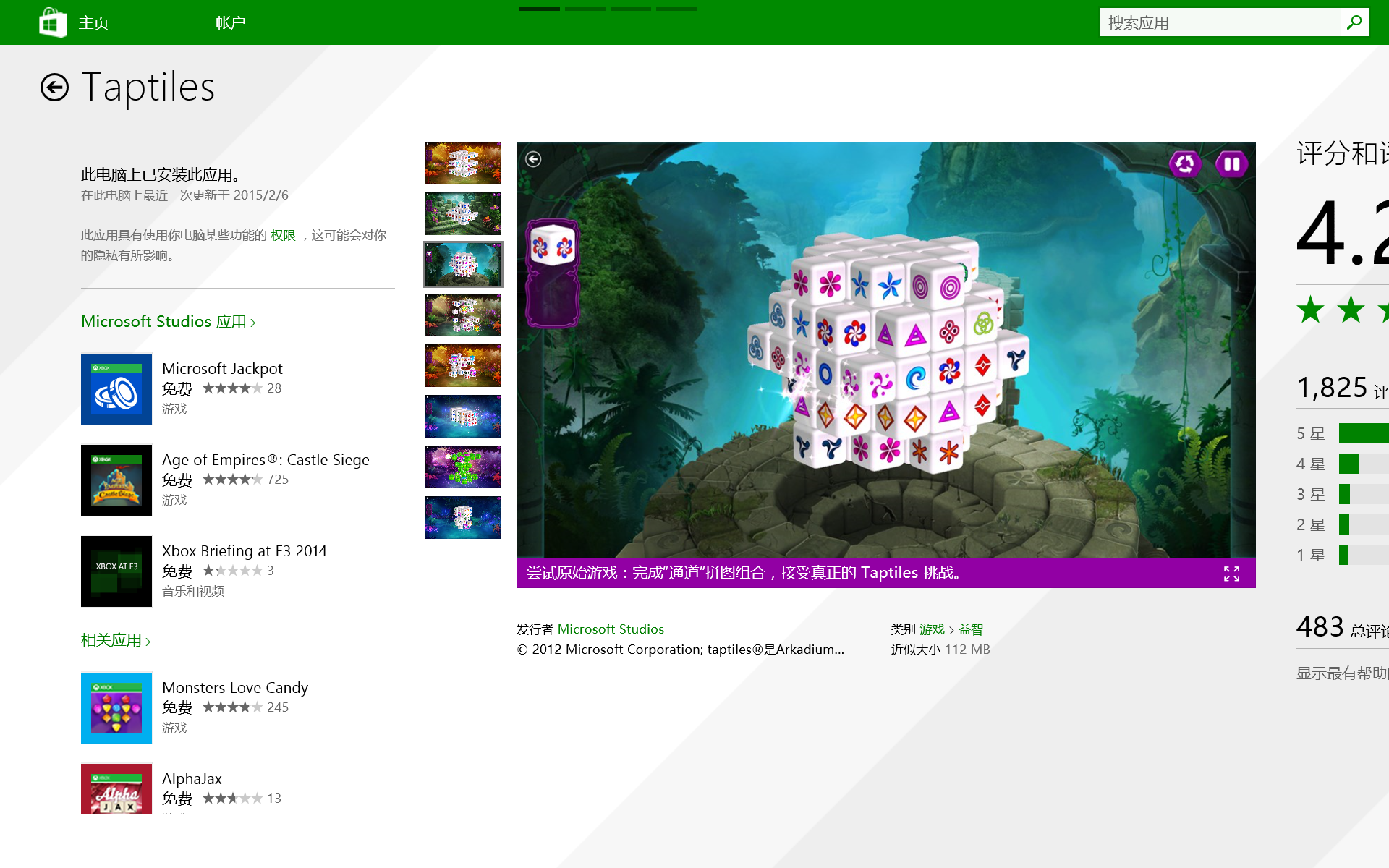
Task: Open the 益智 puzzle subcategory link
Action: click(970, 629)
